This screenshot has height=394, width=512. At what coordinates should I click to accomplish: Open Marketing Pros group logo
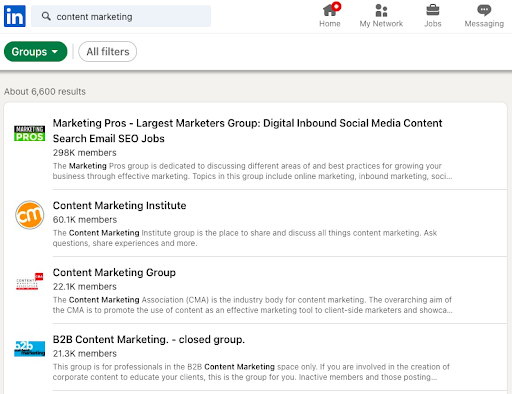[30, 133]
